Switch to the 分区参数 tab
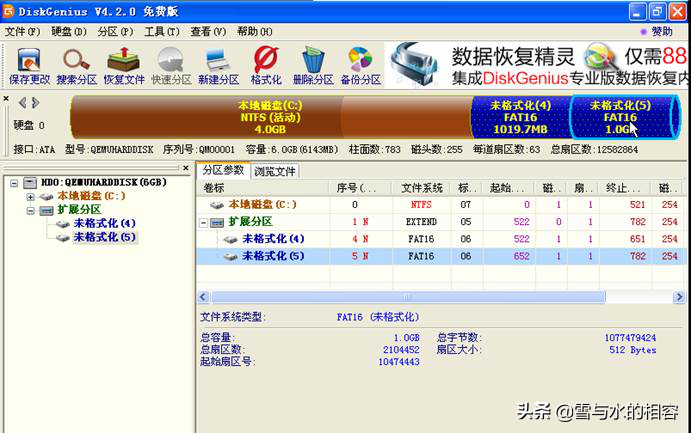This screenshot has height=433, width=691. point(223,170)
